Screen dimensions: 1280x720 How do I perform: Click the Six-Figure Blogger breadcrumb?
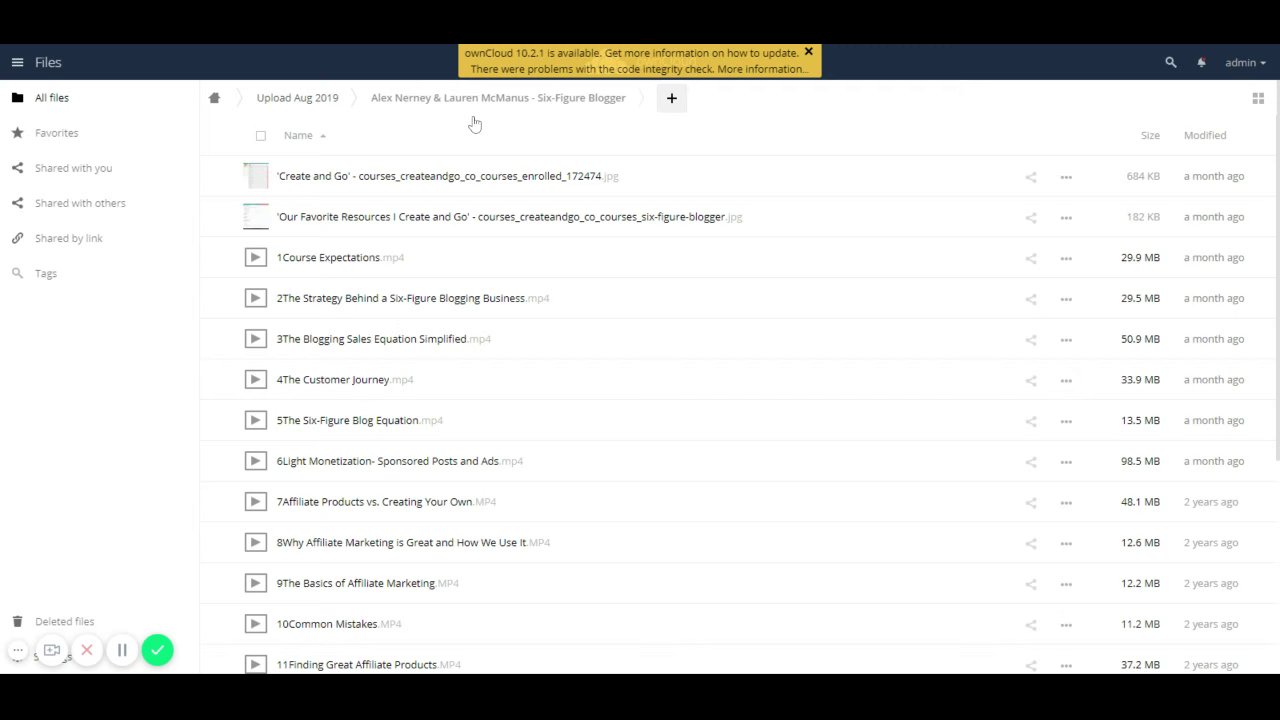tap(498, 98)
